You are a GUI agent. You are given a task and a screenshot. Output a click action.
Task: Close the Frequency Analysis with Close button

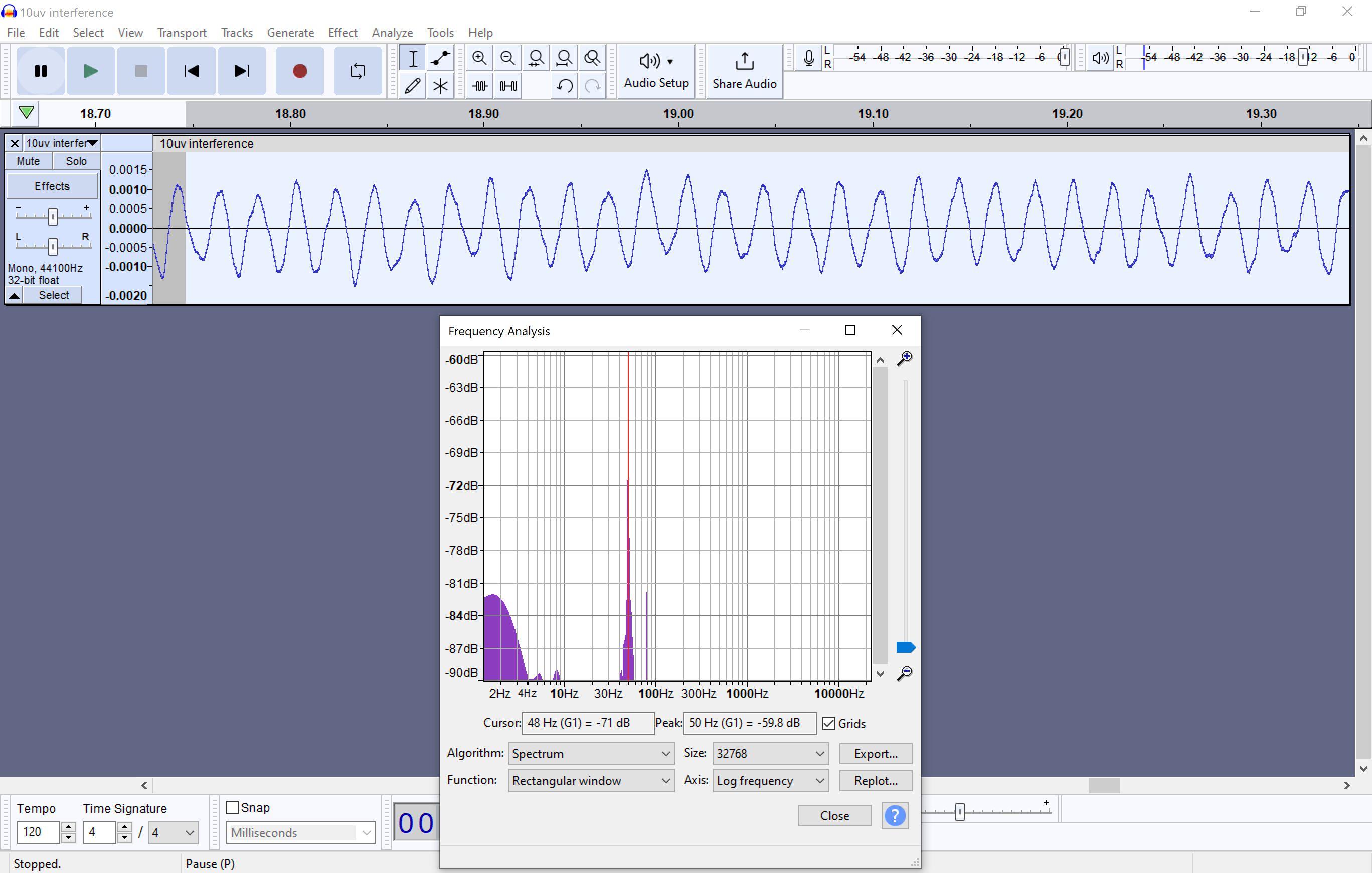click(835, 816)
